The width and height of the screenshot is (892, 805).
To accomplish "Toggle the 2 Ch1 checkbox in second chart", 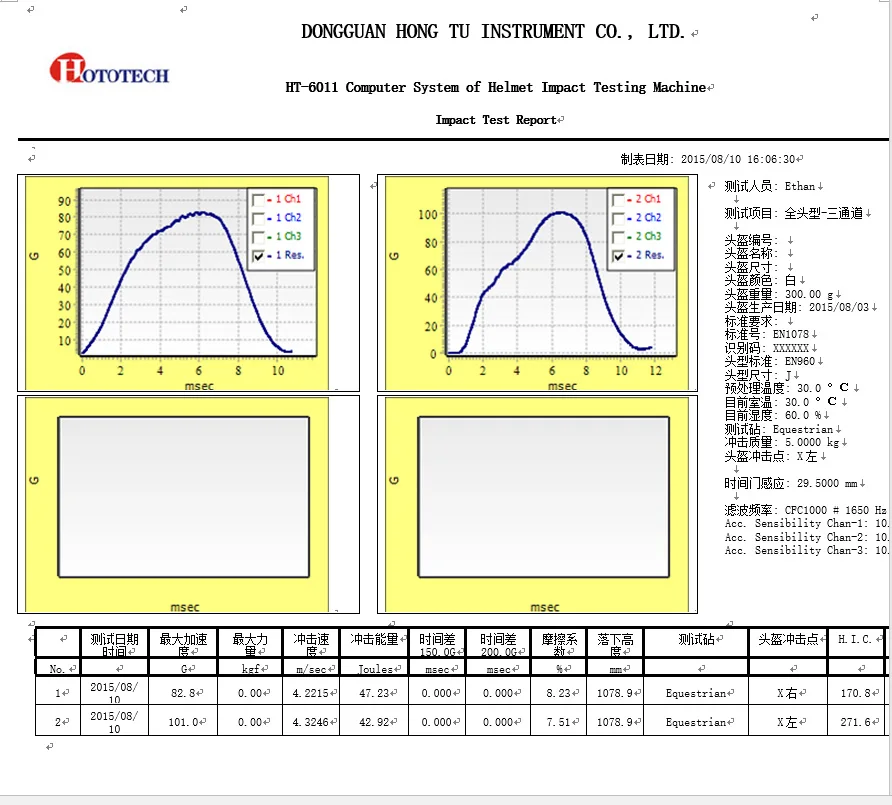I will pos(618,199).
